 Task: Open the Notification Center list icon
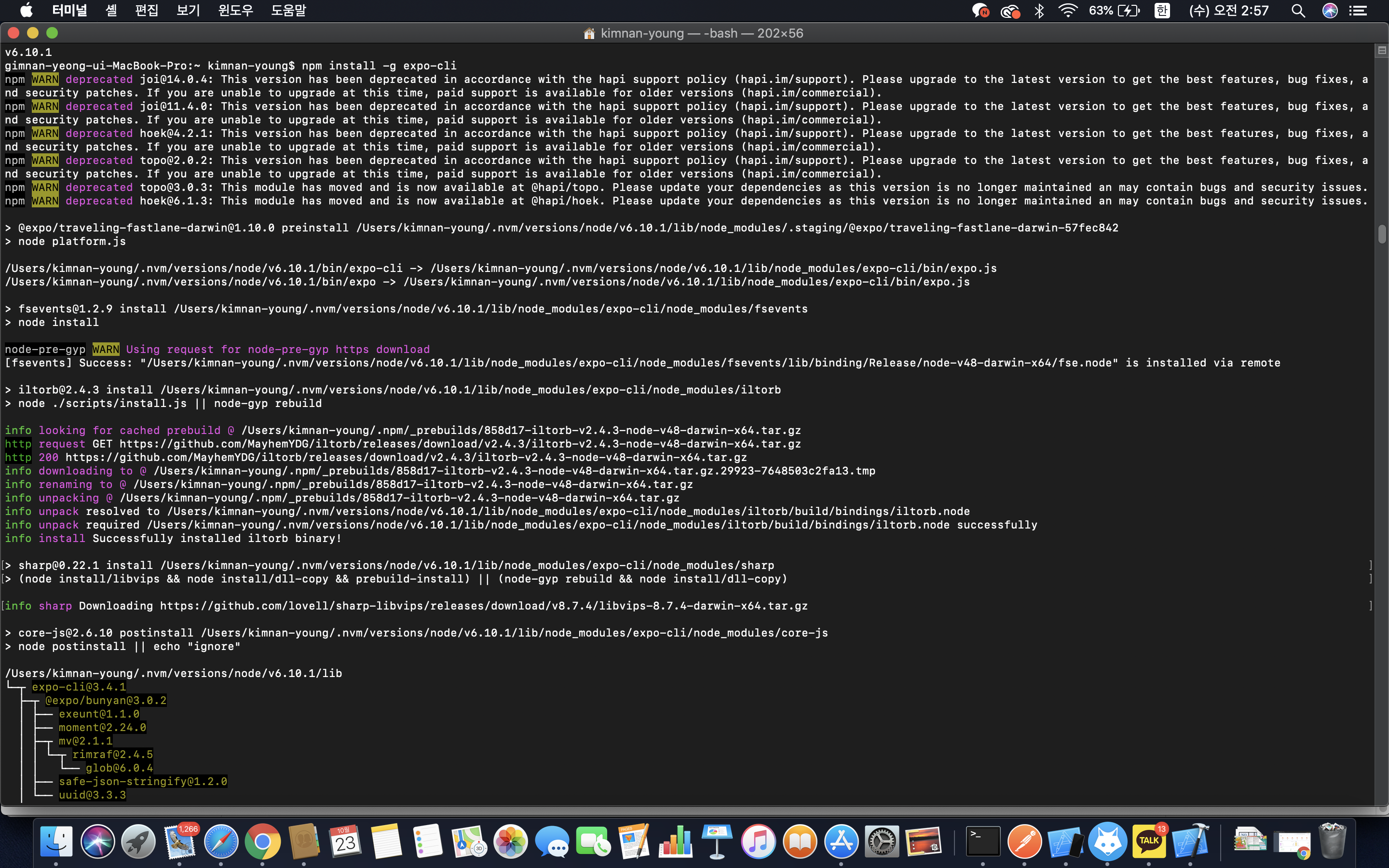(1358, 11)
